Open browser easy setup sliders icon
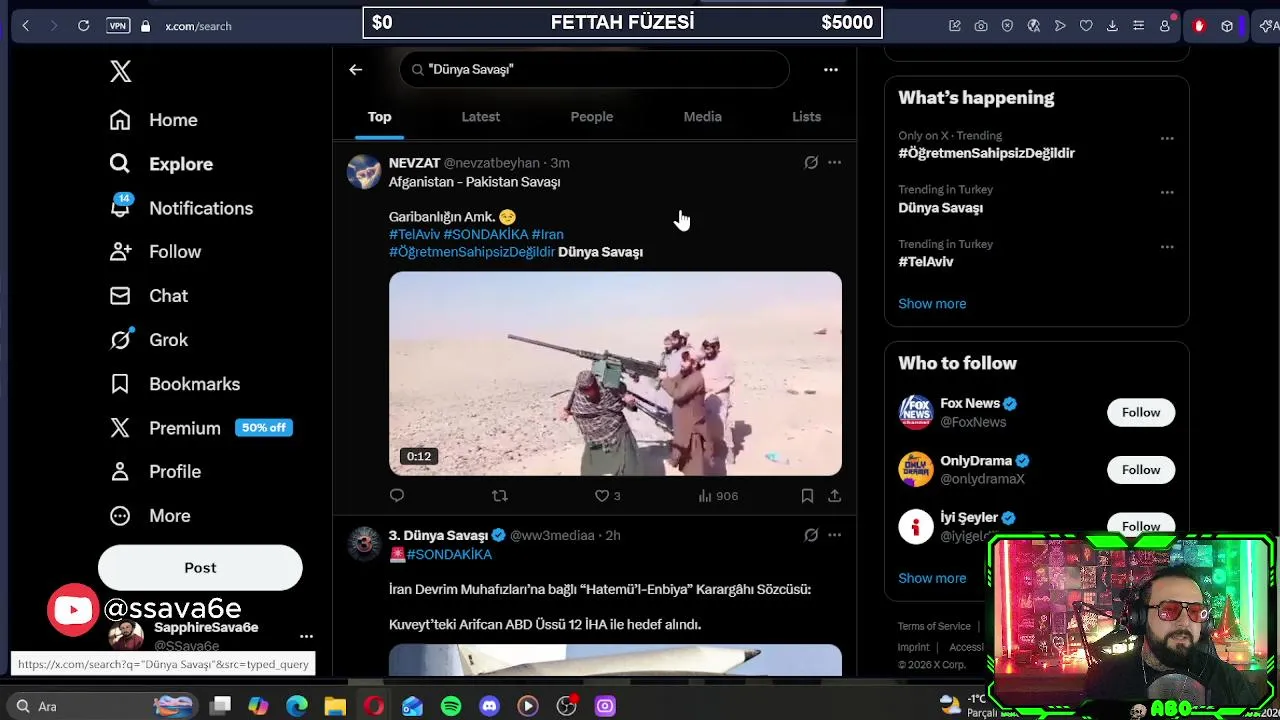 pos(1138,26)
